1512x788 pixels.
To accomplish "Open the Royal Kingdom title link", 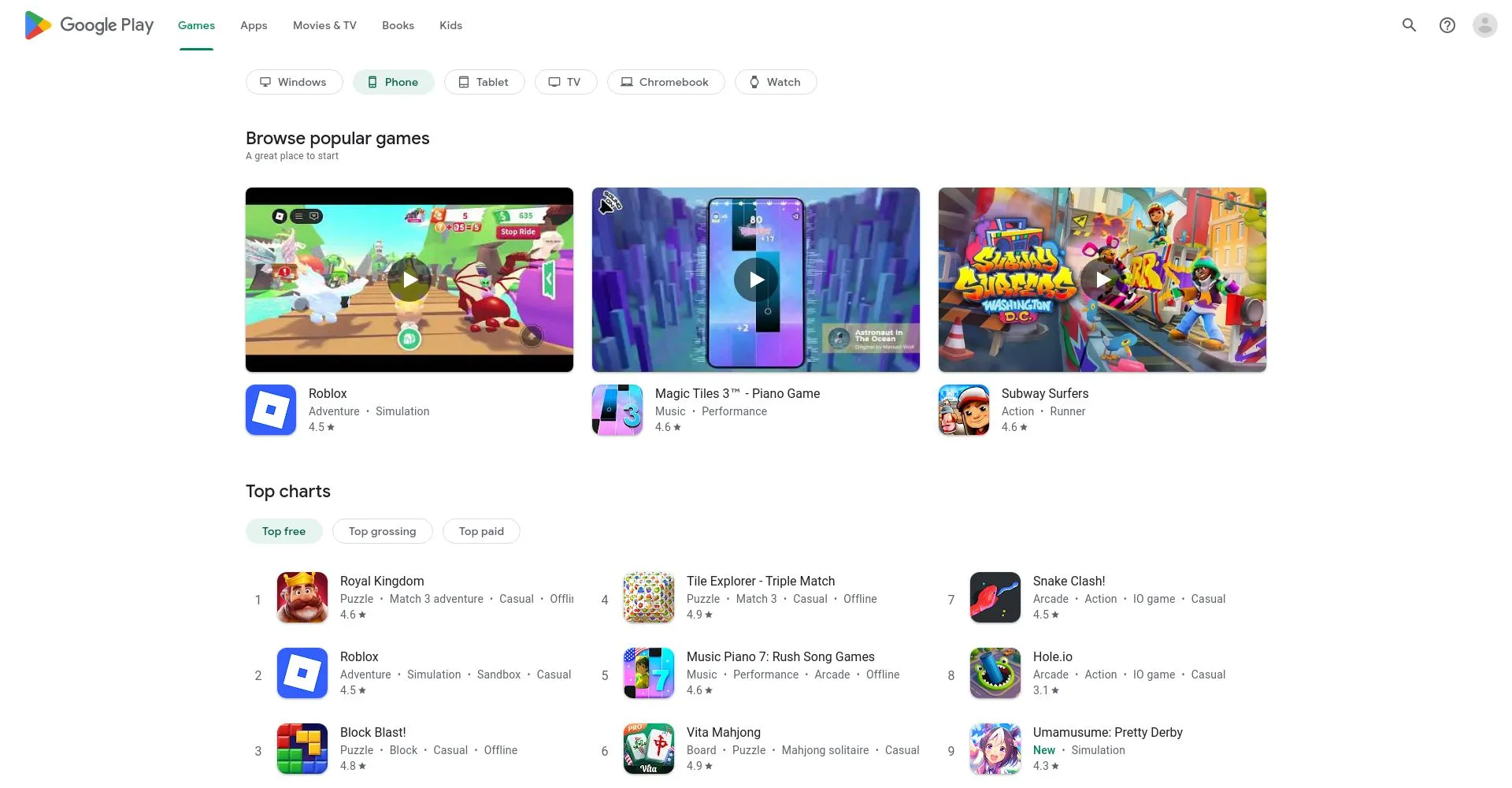I will [x=382, y=581].
